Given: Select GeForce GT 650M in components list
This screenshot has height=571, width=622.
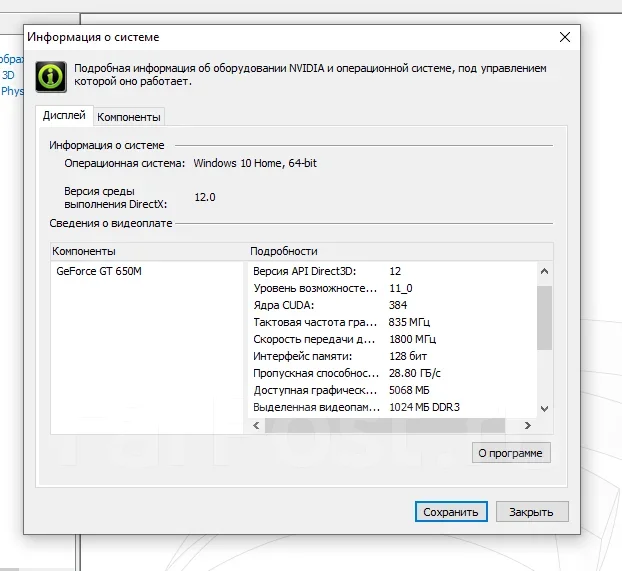Looking at the screenshot, I should coord(99,271).
